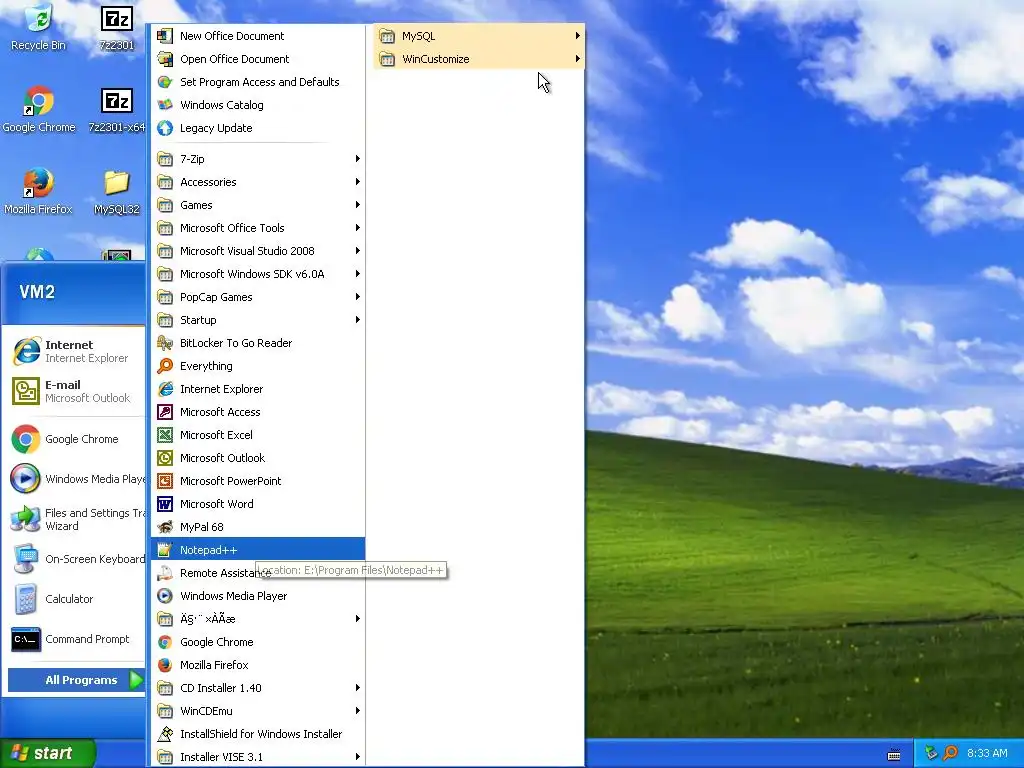Click the Microsoft Excel icon

(165, 435)
